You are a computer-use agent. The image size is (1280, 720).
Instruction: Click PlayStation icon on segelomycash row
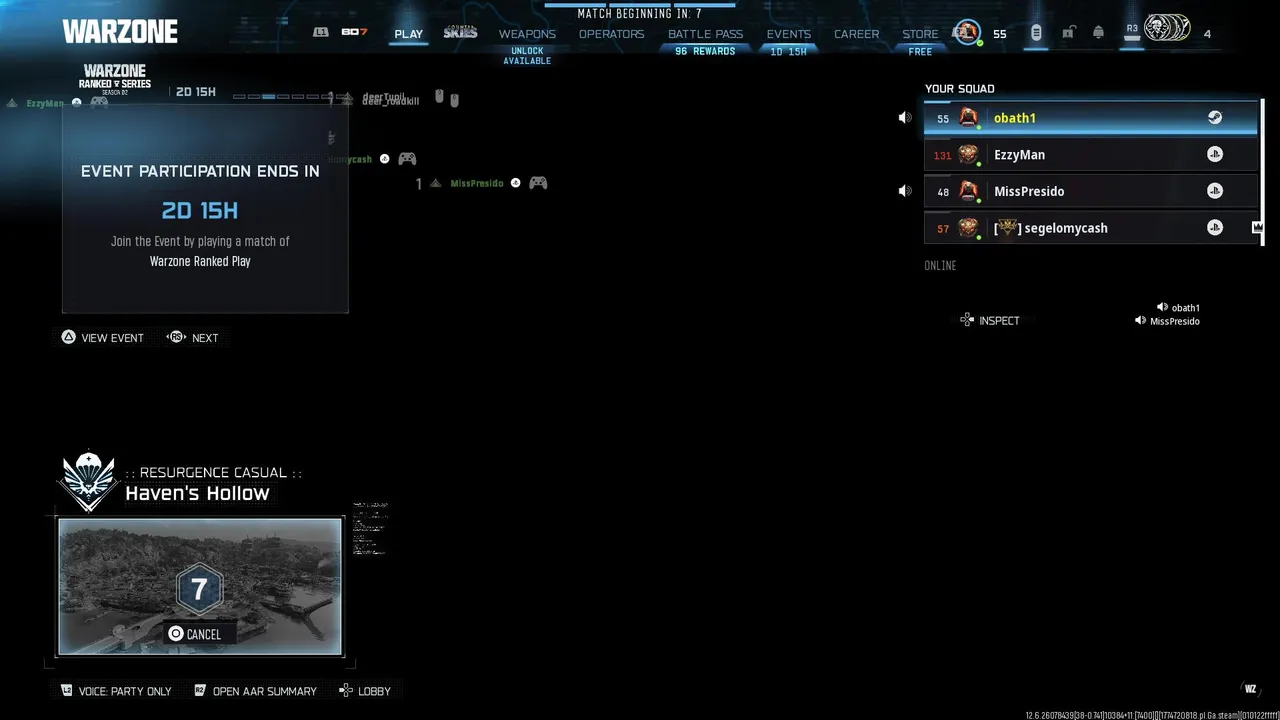1214,228
